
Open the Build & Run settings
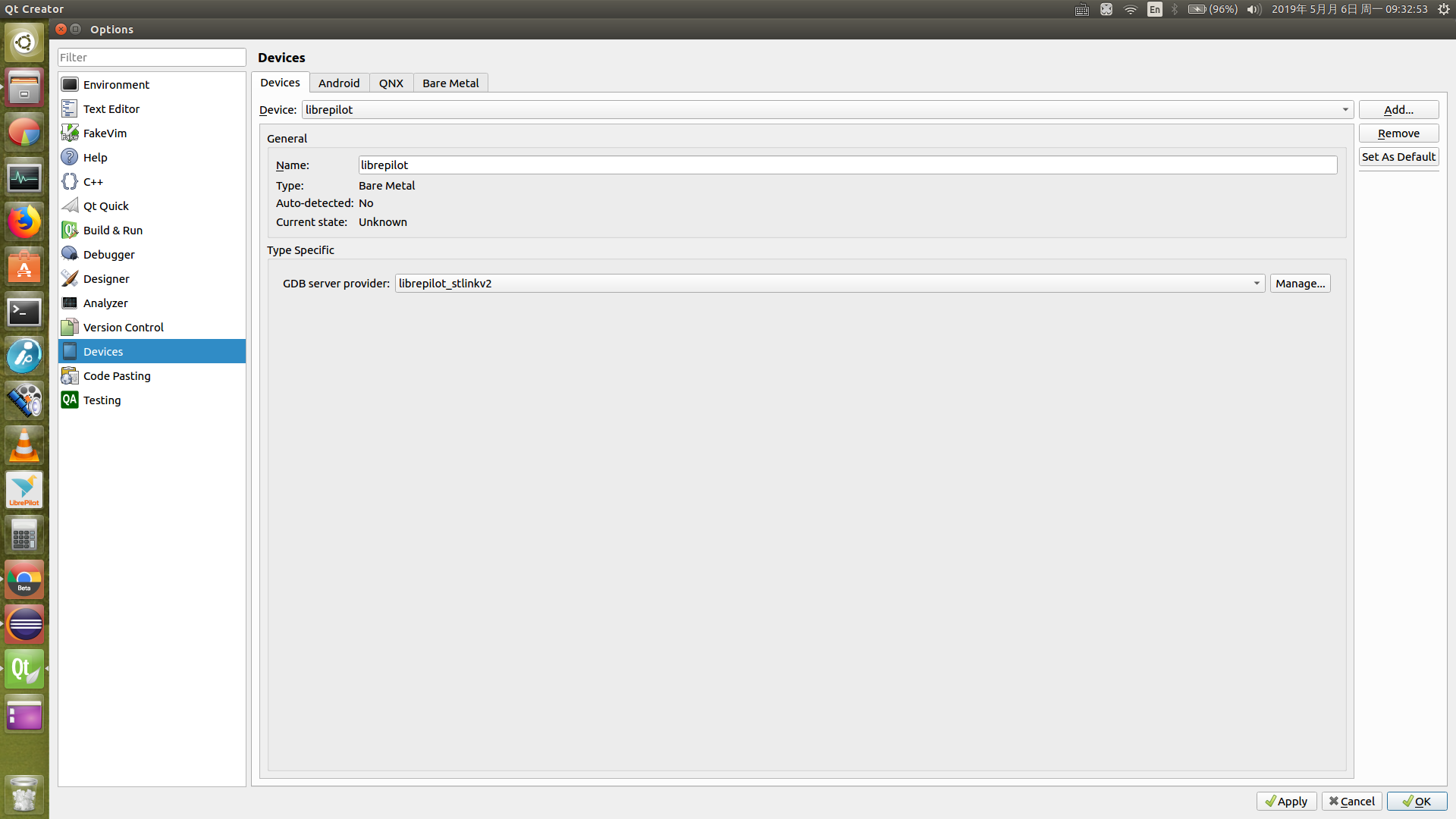point(112,230)
